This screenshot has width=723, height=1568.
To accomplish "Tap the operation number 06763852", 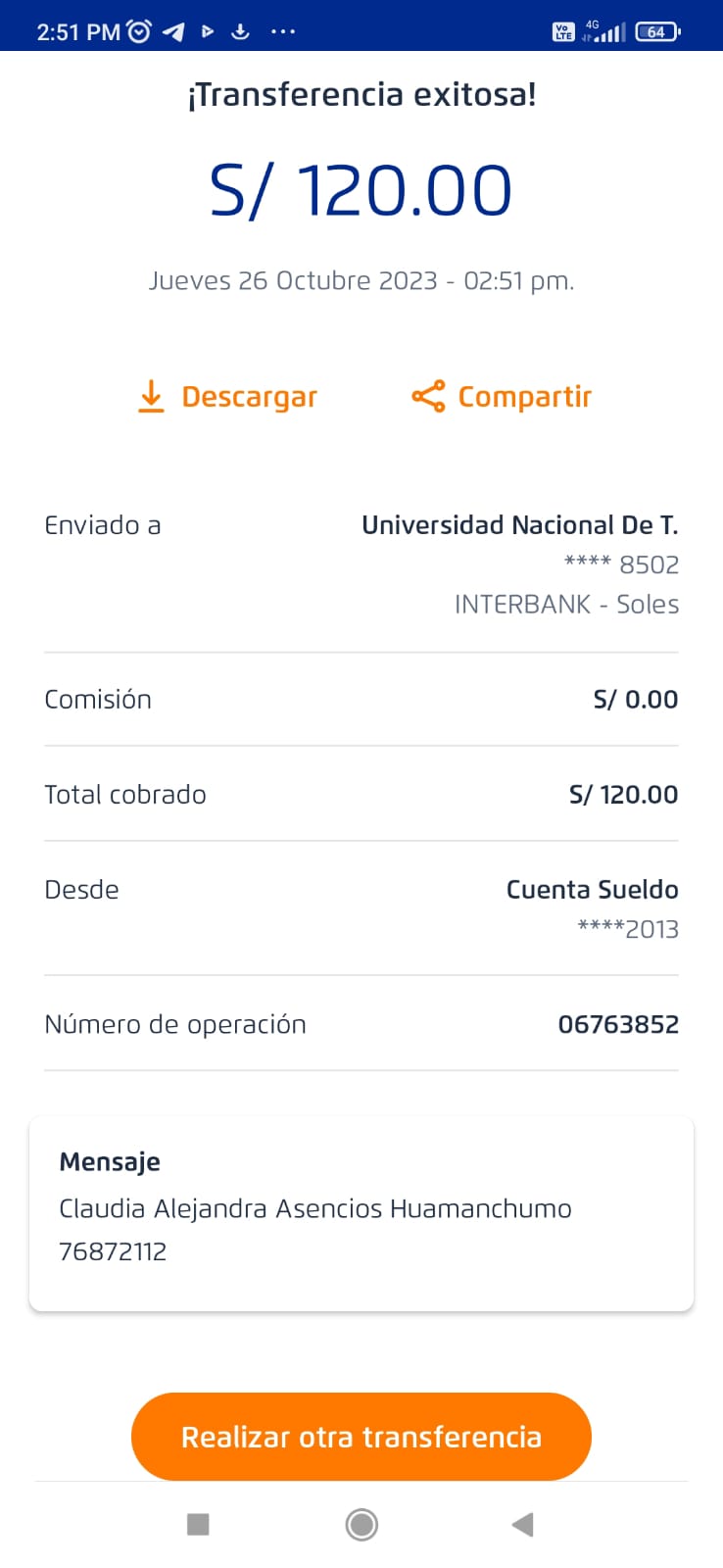I will tap(618, 1025).
